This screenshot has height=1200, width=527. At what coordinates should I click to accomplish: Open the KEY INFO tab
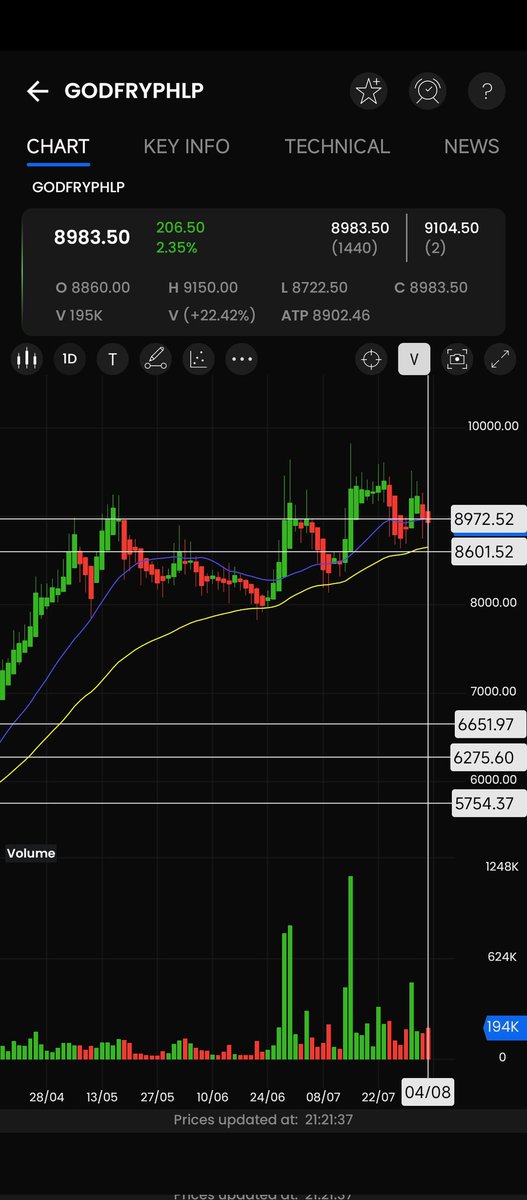tap(187, 147)
